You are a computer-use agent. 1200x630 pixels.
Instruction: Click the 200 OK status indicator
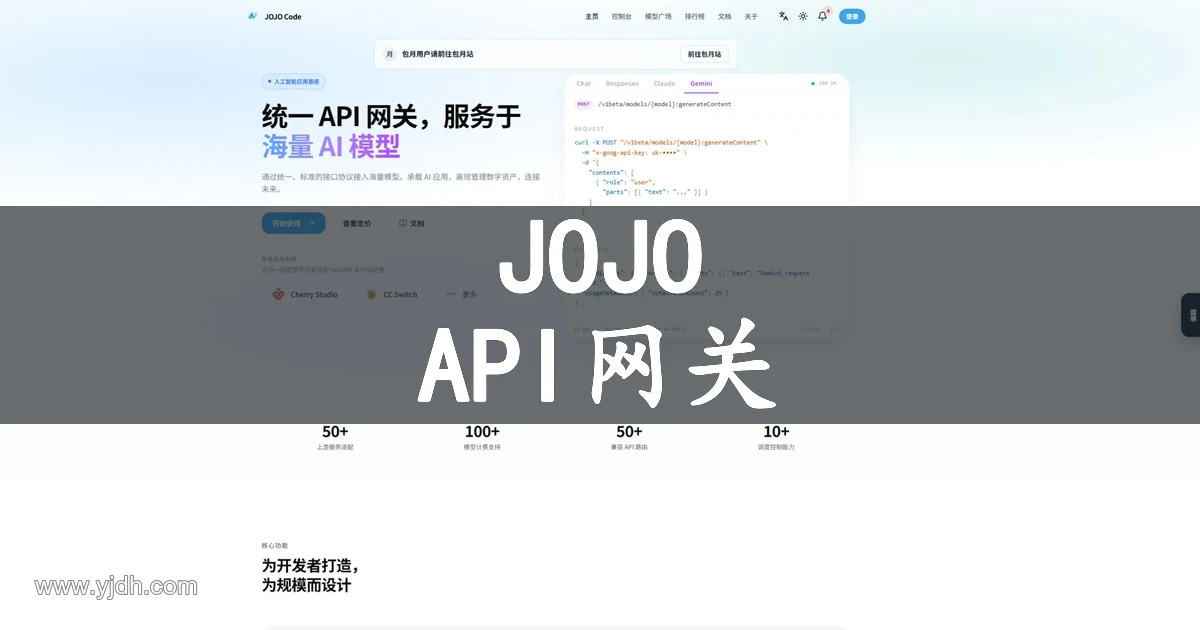click(x=825, y=84)
